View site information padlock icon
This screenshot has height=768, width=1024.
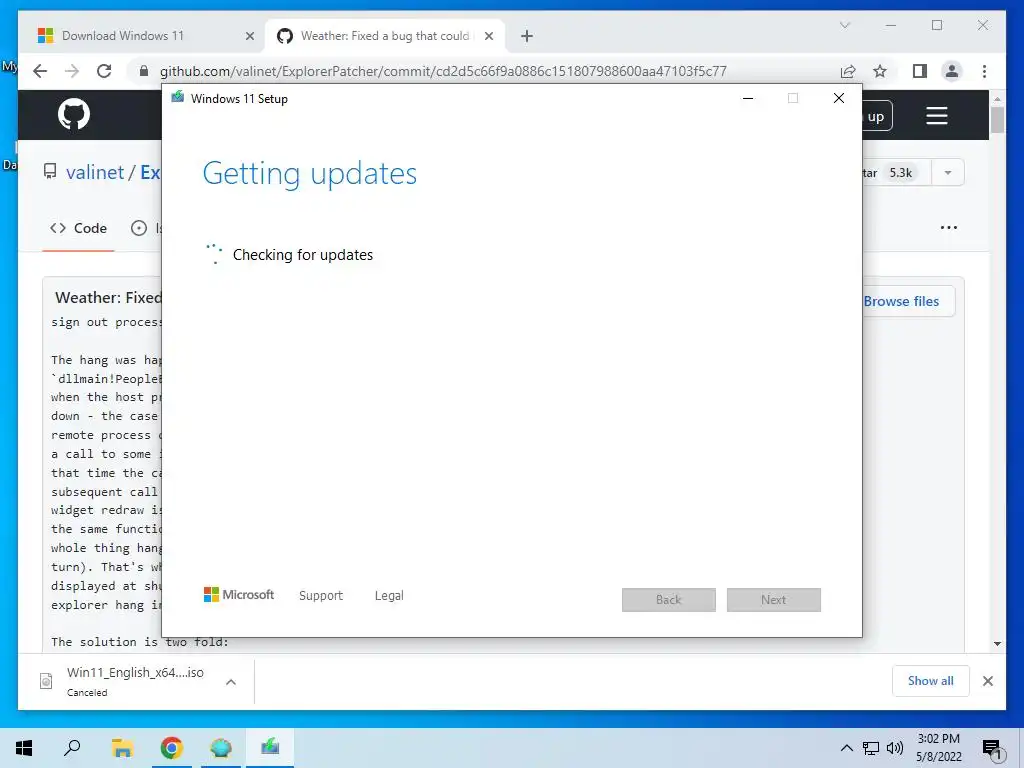[x=144, y=71]
